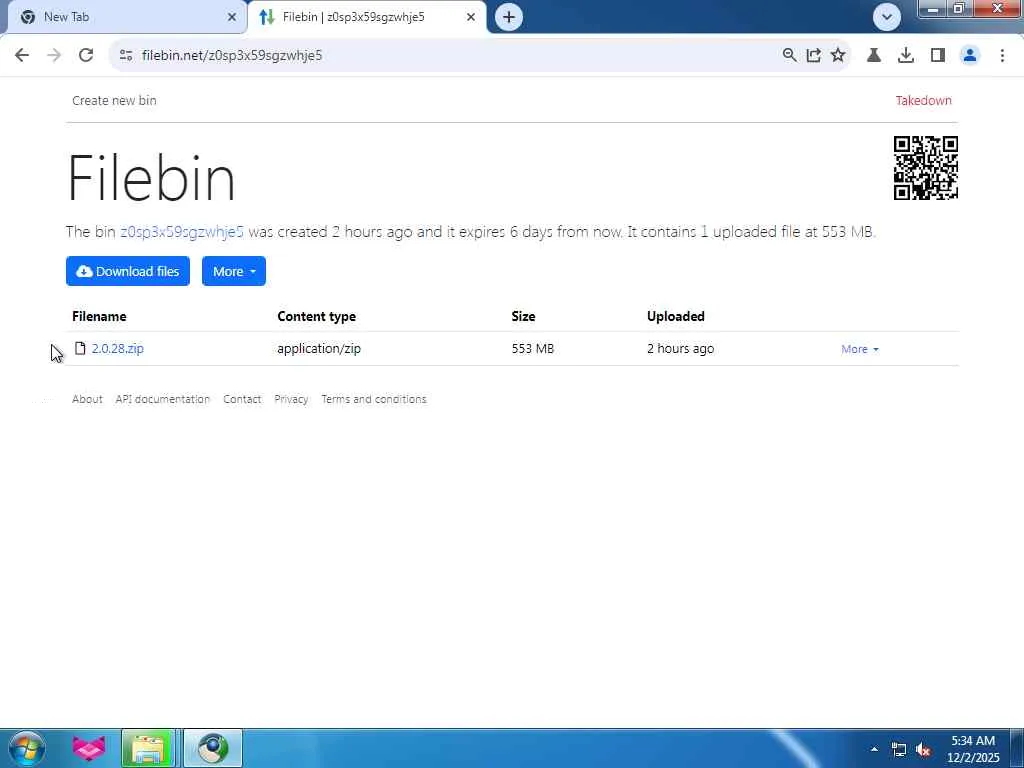This screenshot has width=1024, height=768.
Task: Open a new tab with plus button
Action: click(x=509, y=17)
